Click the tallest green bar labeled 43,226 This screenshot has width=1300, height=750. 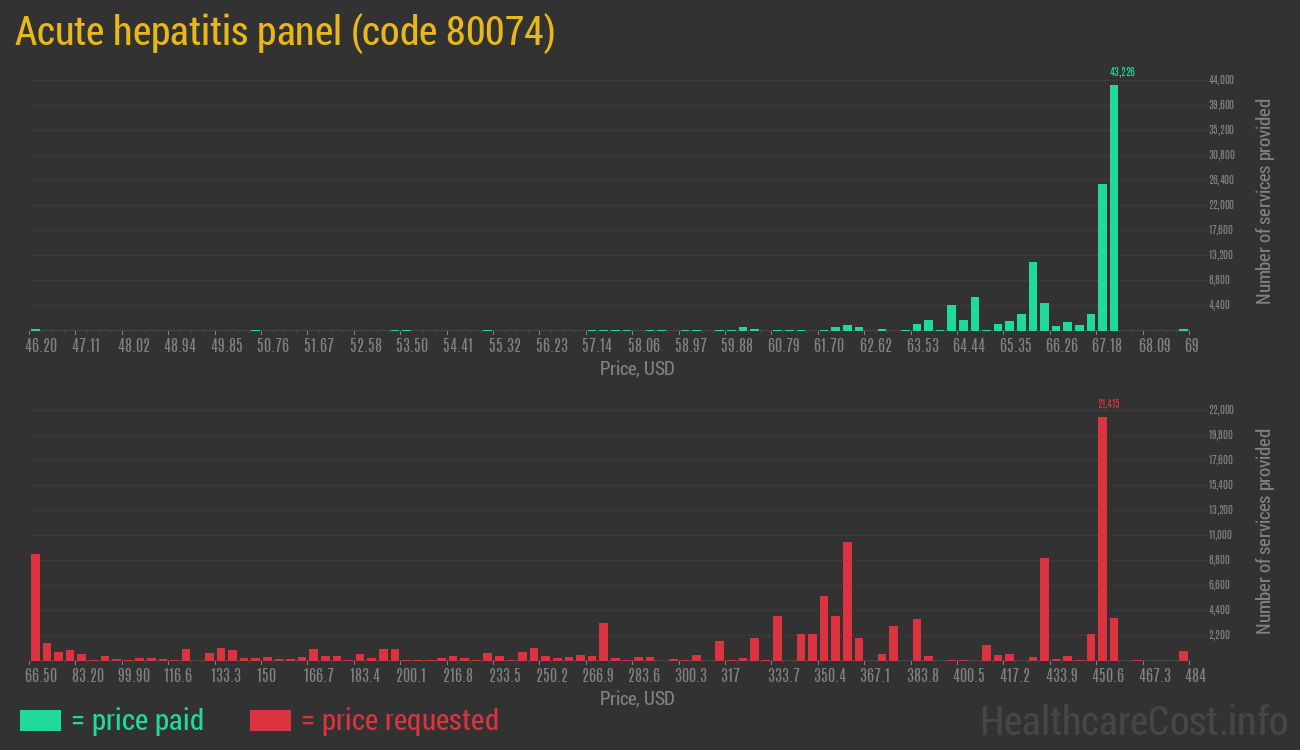[1114, 208]
